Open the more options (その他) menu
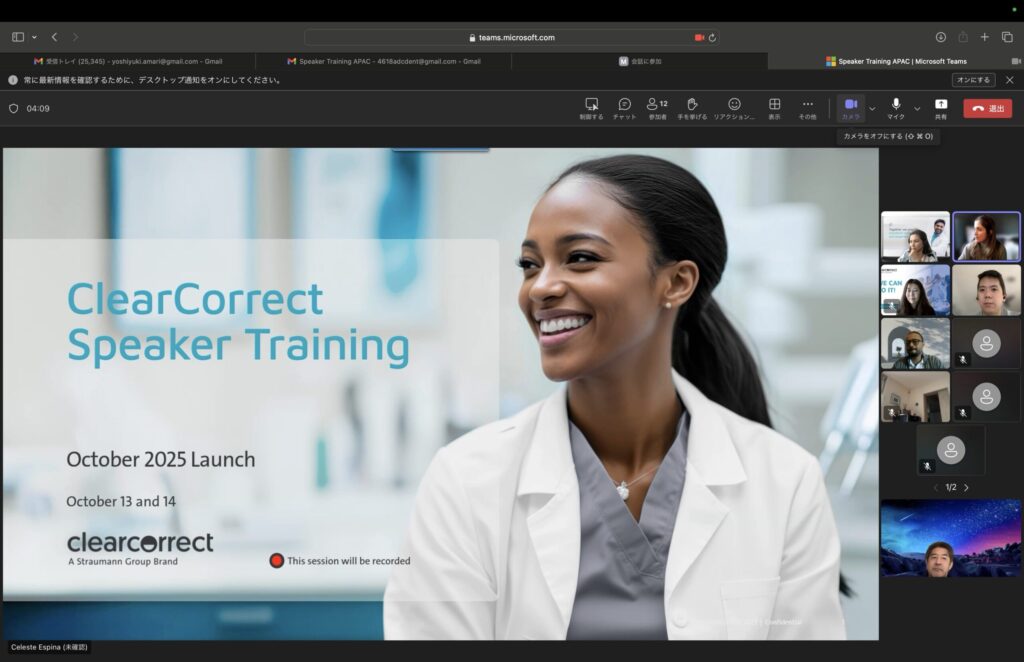 [x=807, y=105]
